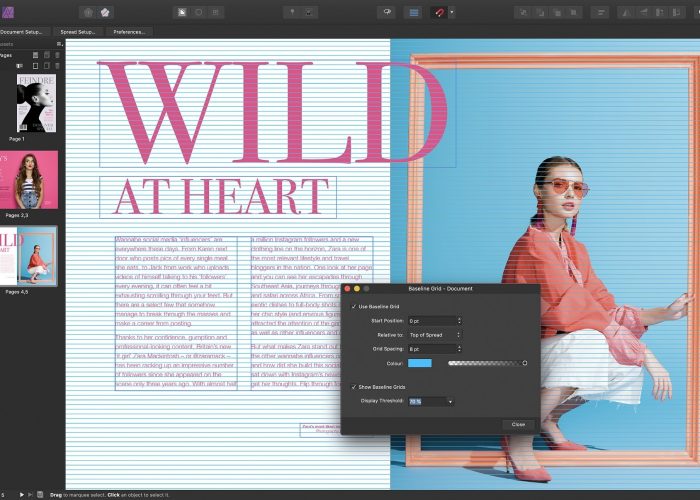
Task: Click the Grid Spacing stepper arrows
Action: point(459,349)
